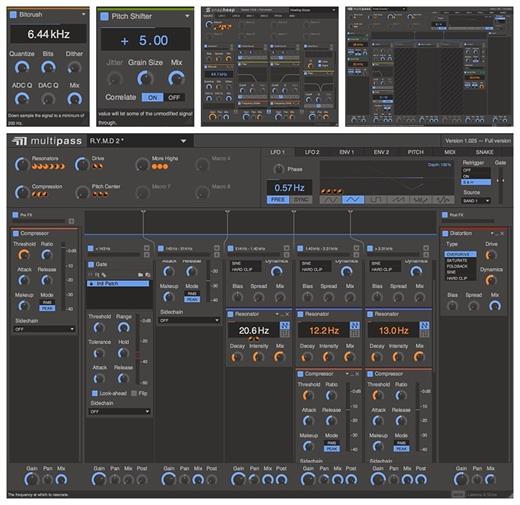
Task: Select the square LFO waveform icon
Action: click(376, 200)
